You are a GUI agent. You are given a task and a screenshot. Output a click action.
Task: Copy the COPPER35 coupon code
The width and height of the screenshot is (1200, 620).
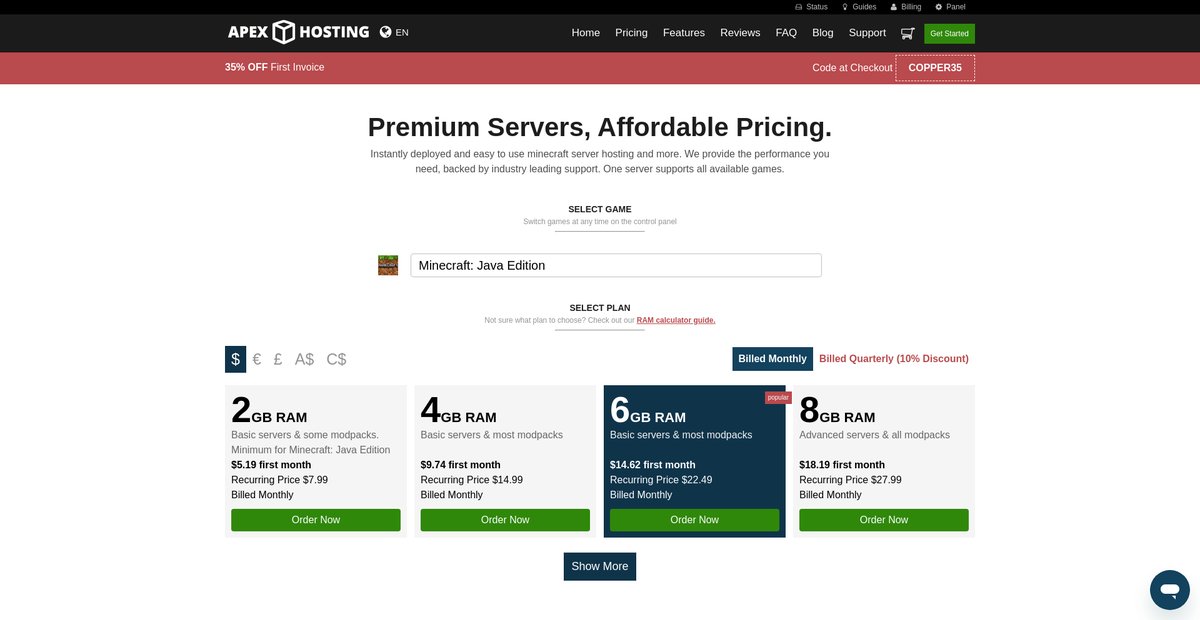(935, 68)
